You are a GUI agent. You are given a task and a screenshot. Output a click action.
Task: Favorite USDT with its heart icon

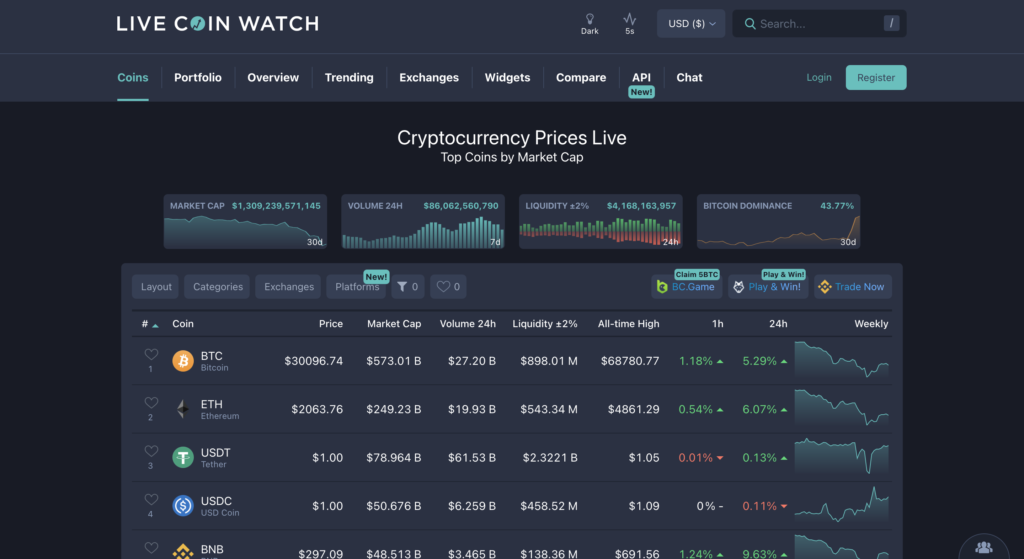[151, 451]
